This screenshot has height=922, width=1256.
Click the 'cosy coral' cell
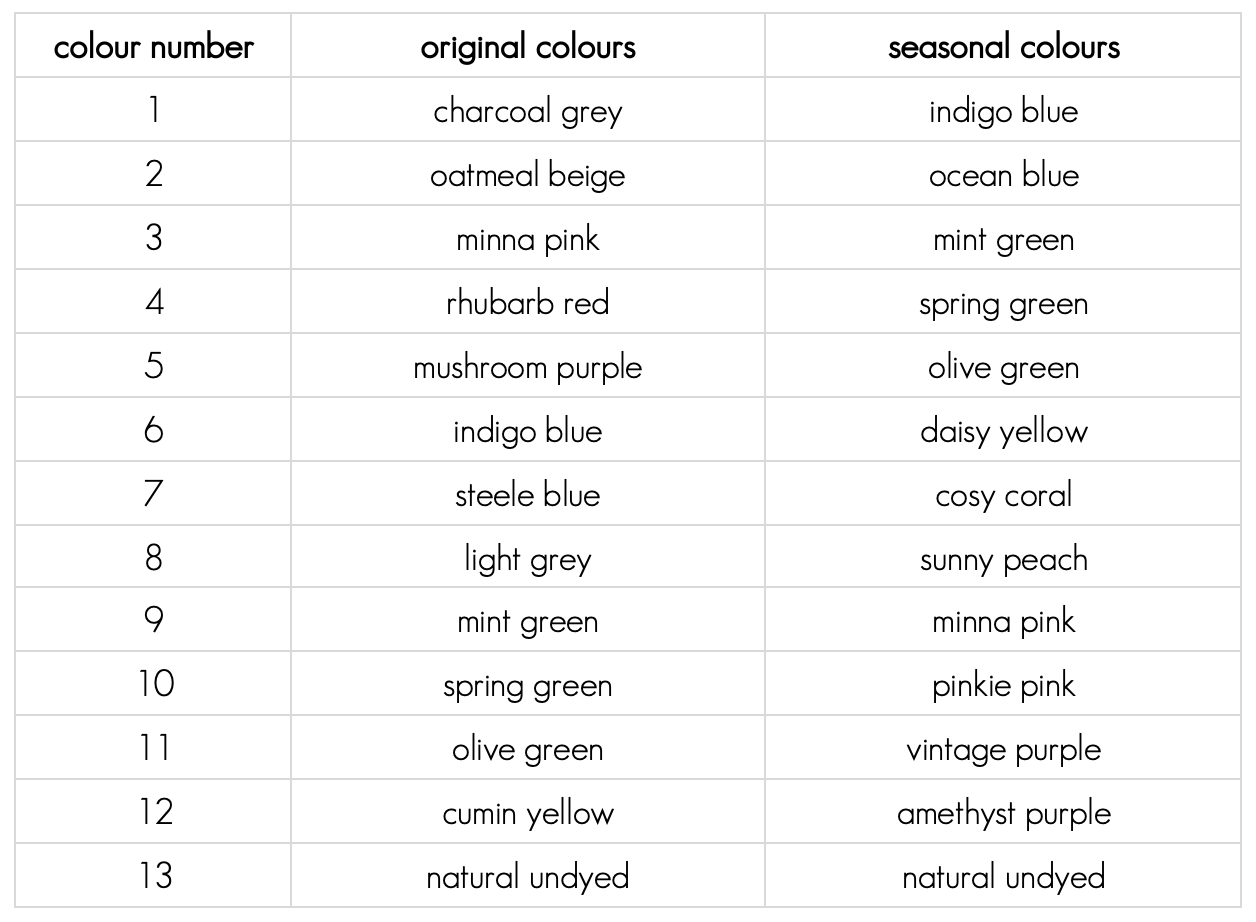coord(1003,494)
